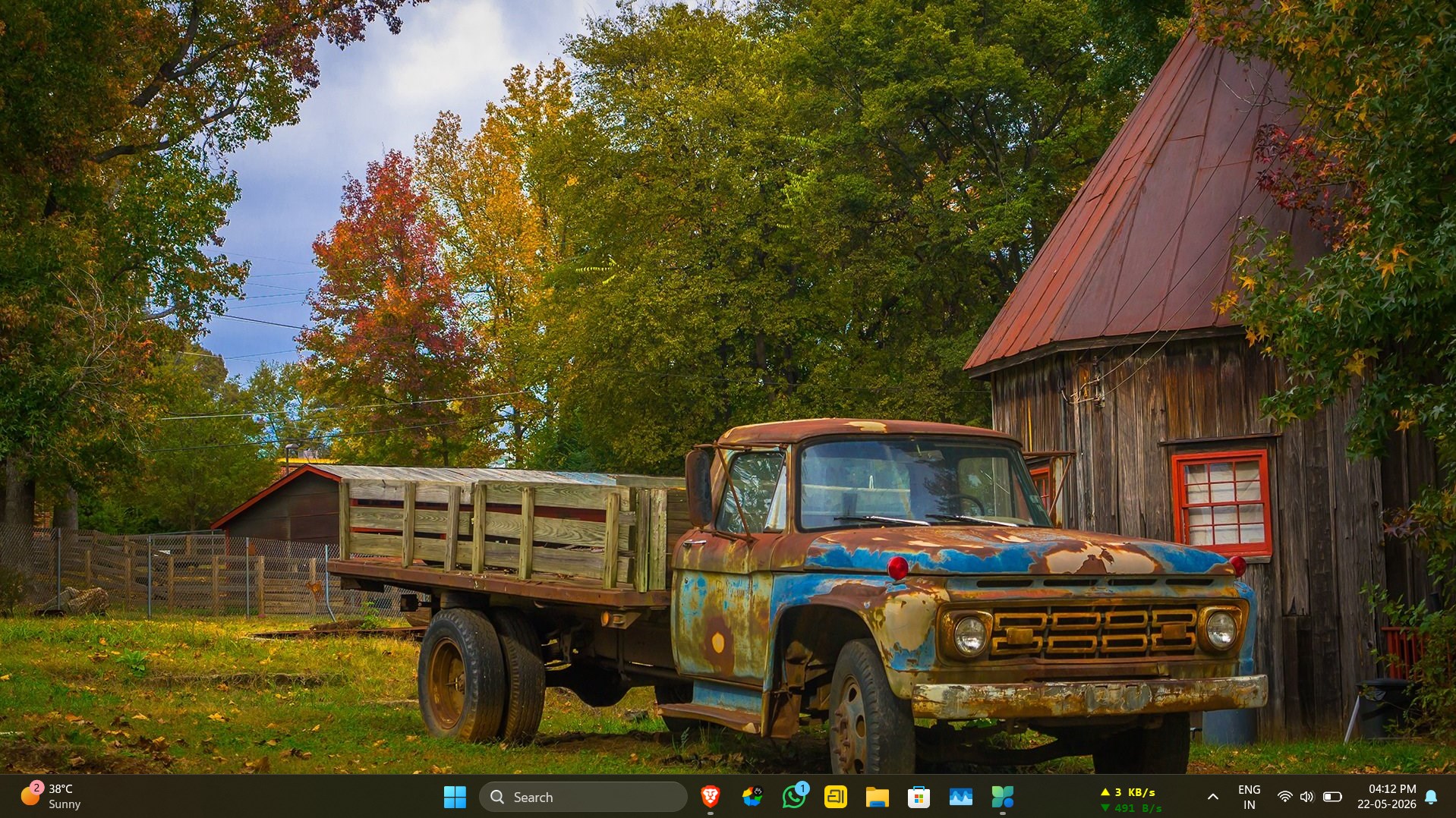Viewport: 1456px width, 818px height.
Task: Open the yellow notes app icon
Action: (836, 797)
